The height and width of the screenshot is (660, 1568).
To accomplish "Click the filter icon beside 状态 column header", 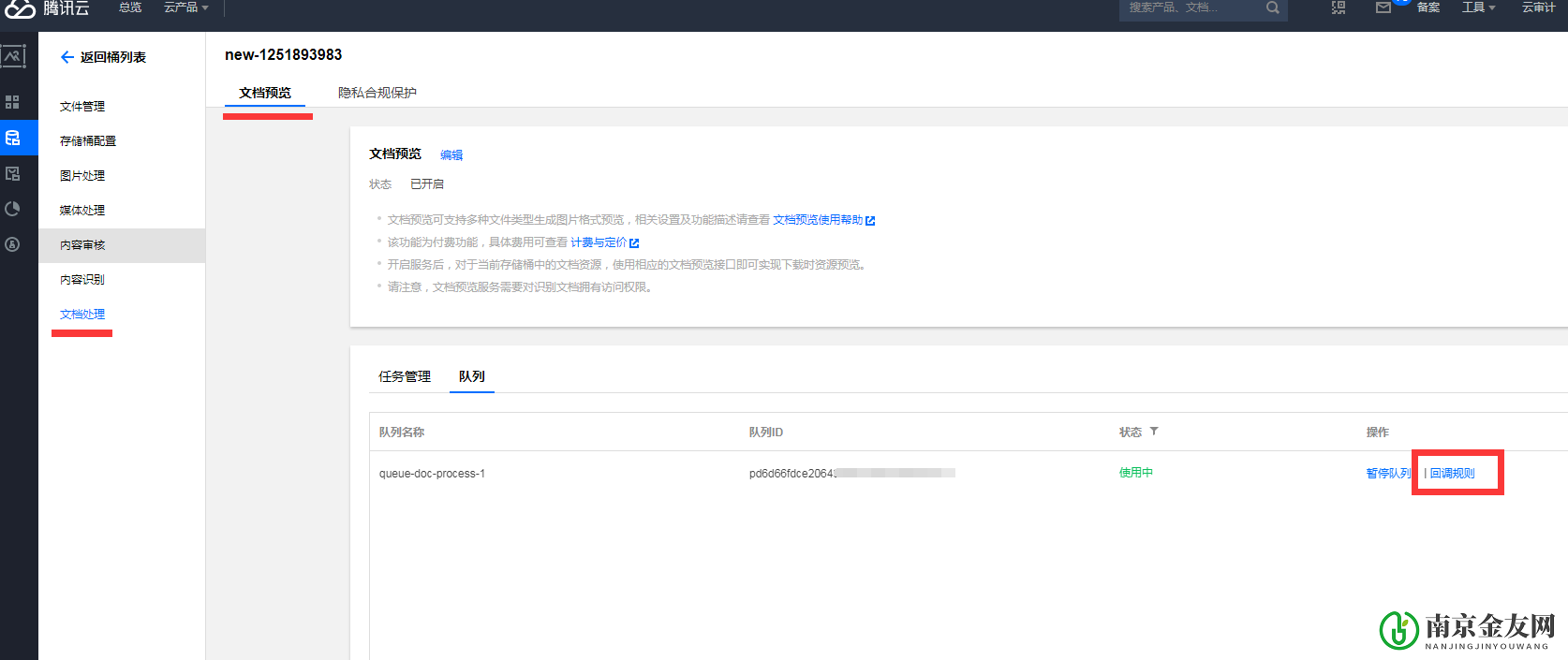I will tap(1154, 432).
